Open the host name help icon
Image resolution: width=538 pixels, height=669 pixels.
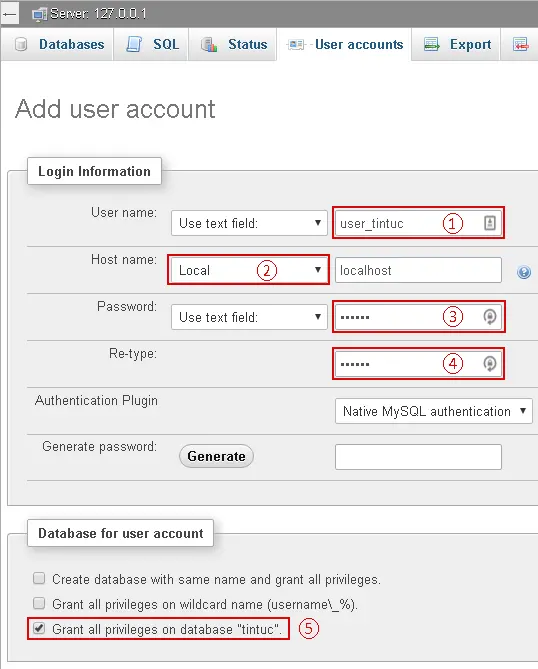coord(524,272)
